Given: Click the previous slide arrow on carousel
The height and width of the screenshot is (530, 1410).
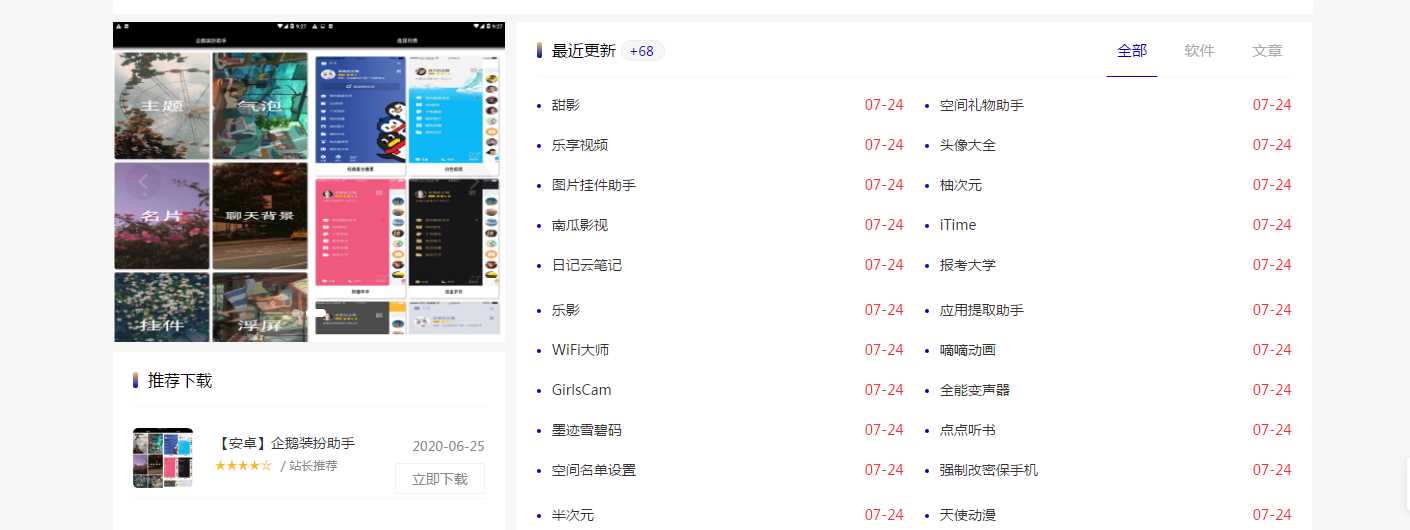Looking at the screenshot, I should point(143,183).
